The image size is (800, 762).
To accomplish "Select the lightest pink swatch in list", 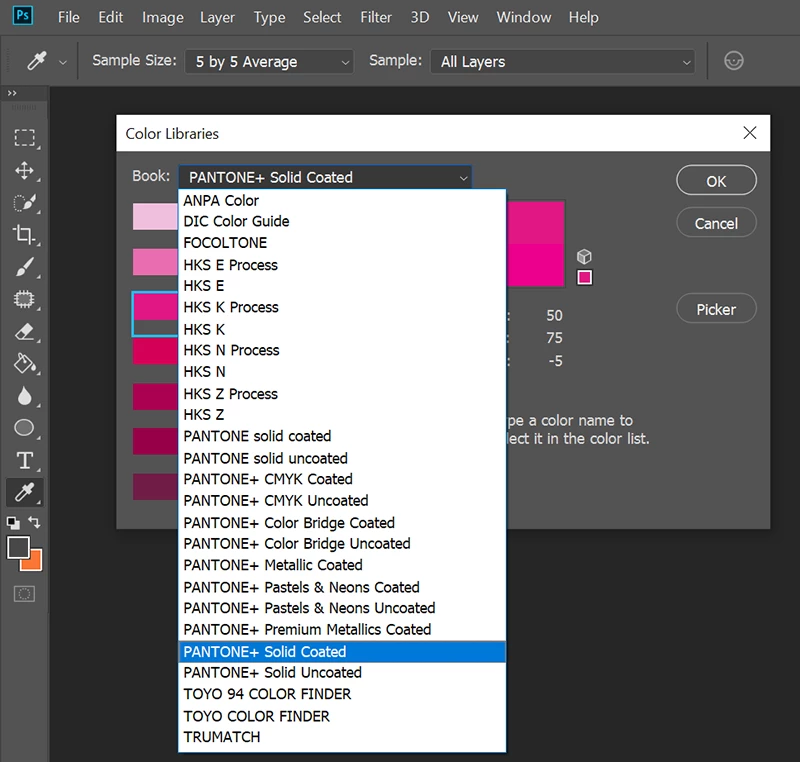I will 155,217.
